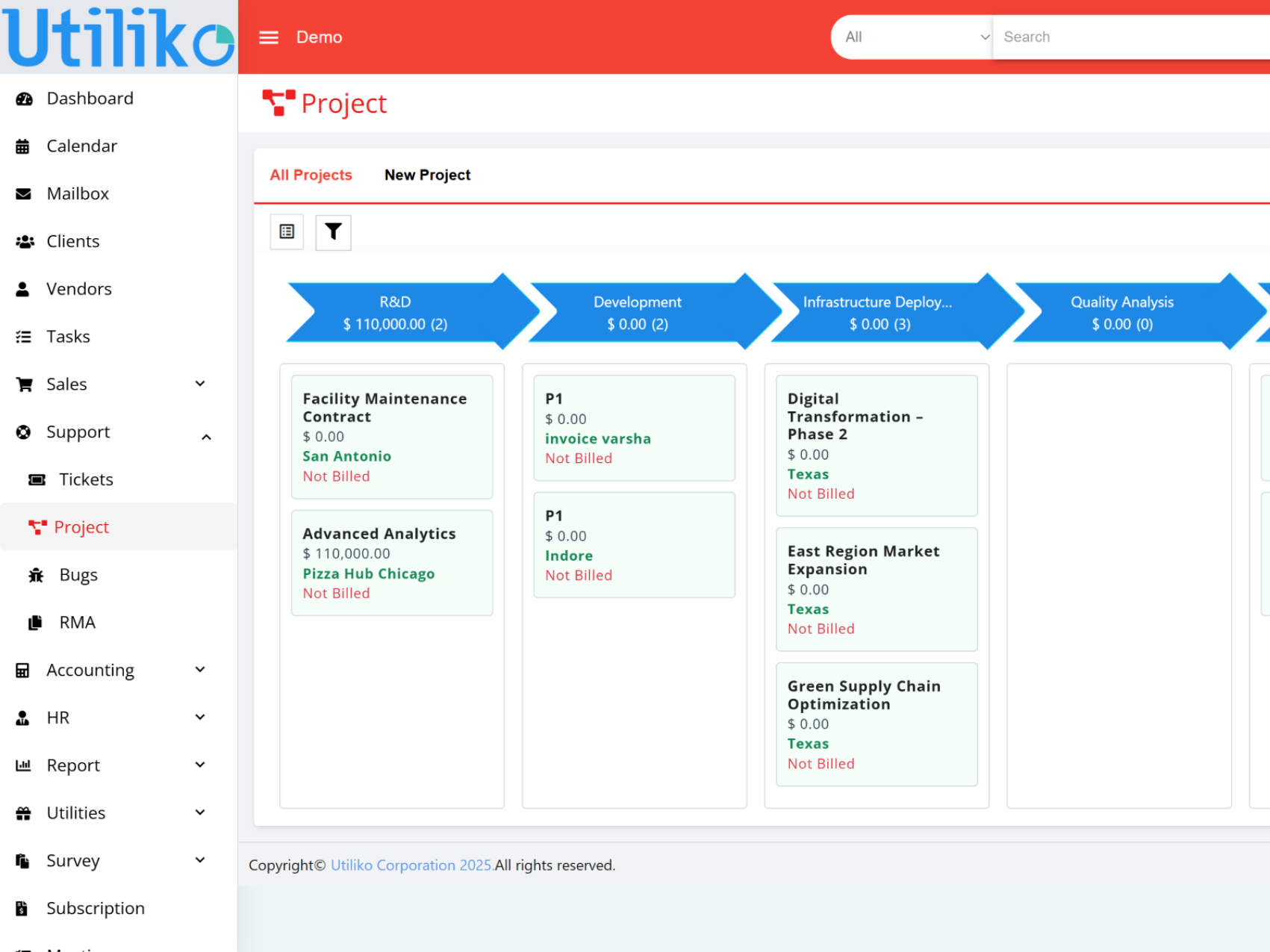Switch to New Project tab

pos(427,175)
